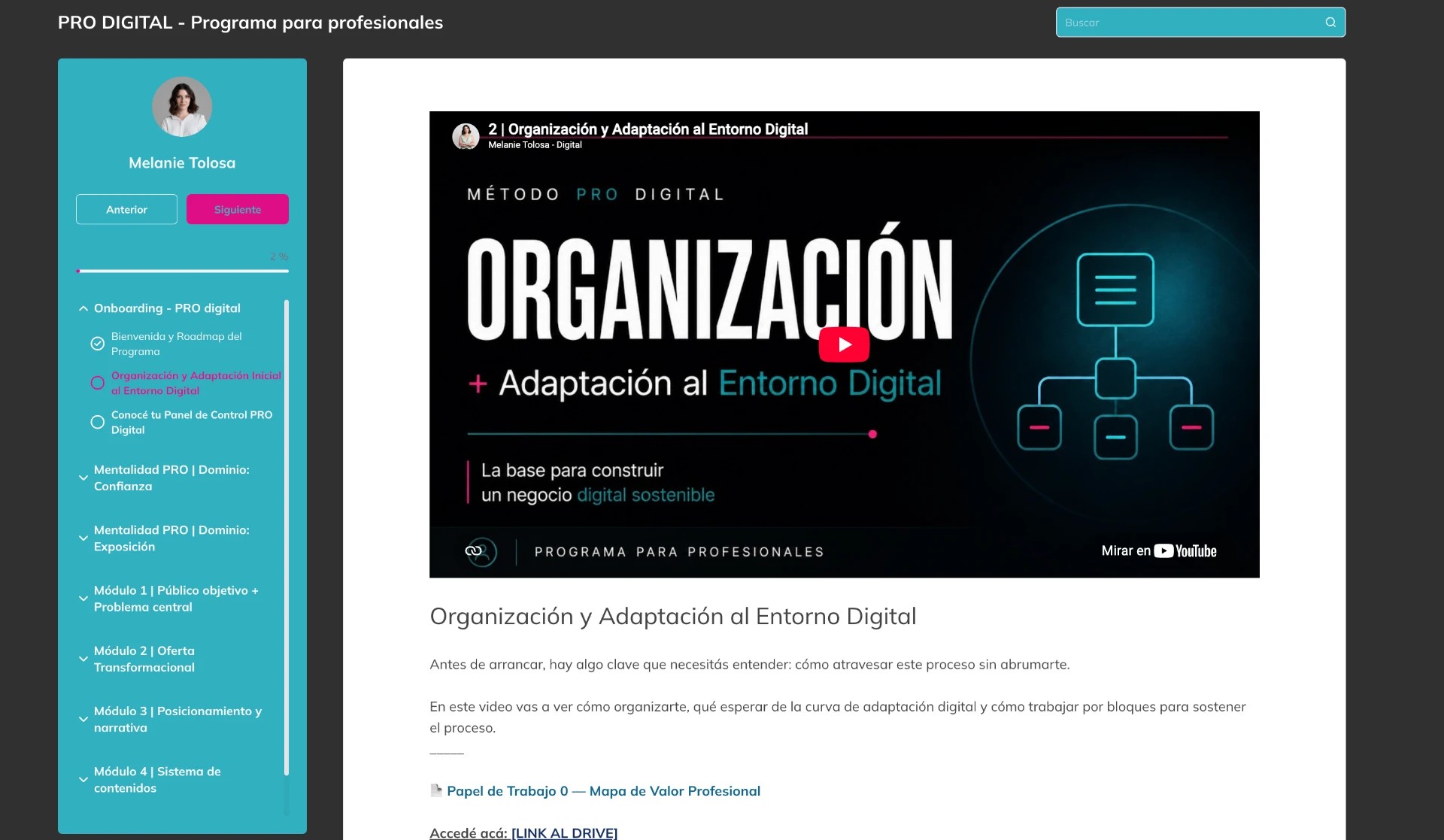Expand Mentalidad PRO | Dominio: Confianza
Screen dimensions: 1444x840
(83, 478)
